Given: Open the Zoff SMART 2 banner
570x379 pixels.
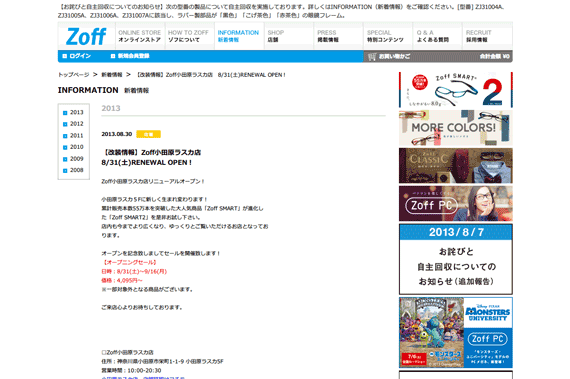Looking at the screenshot, I should [455, 90].
